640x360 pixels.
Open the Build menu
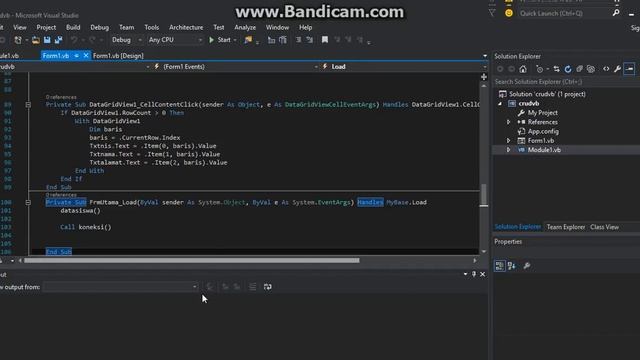click(73, 27)
